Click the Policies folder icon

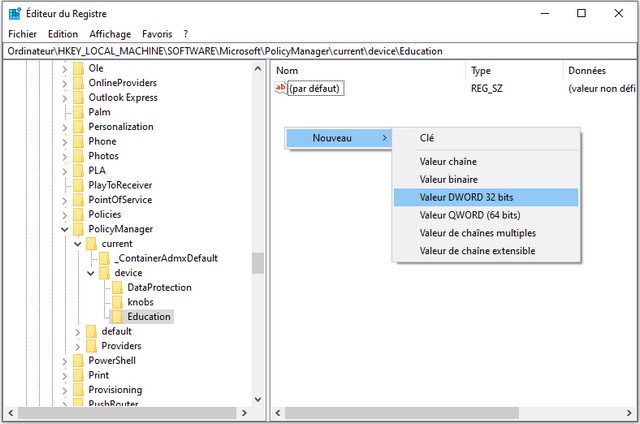[x=78, y=215]
